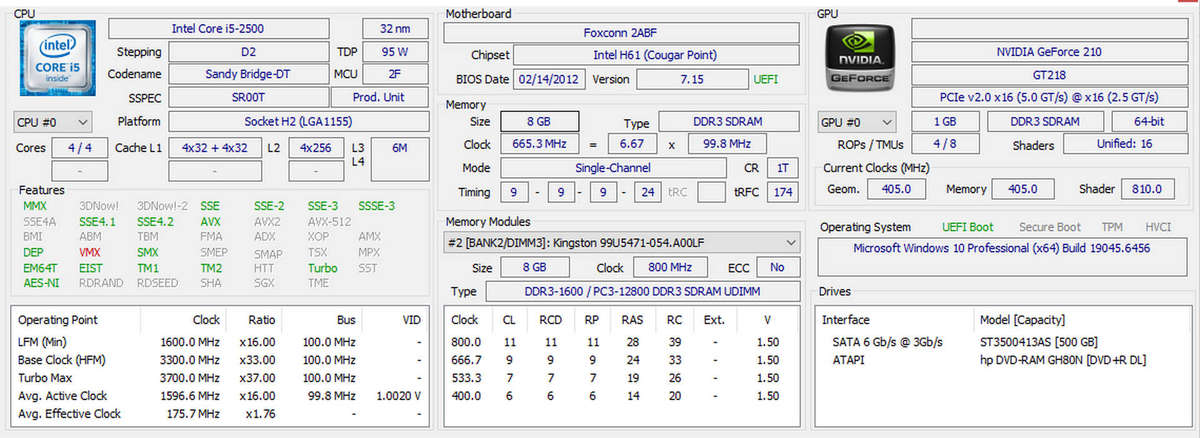This screenshot has width=1200, height=438.
Task: Click the L3 cache value 6M
Action: (x=399, y=147)
